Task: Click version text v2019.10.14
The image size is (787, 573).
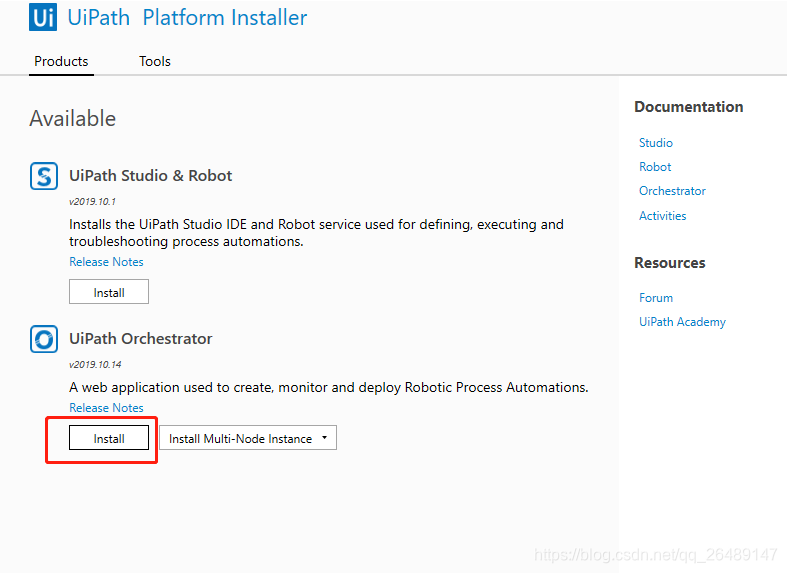Action: coord(95,365)
